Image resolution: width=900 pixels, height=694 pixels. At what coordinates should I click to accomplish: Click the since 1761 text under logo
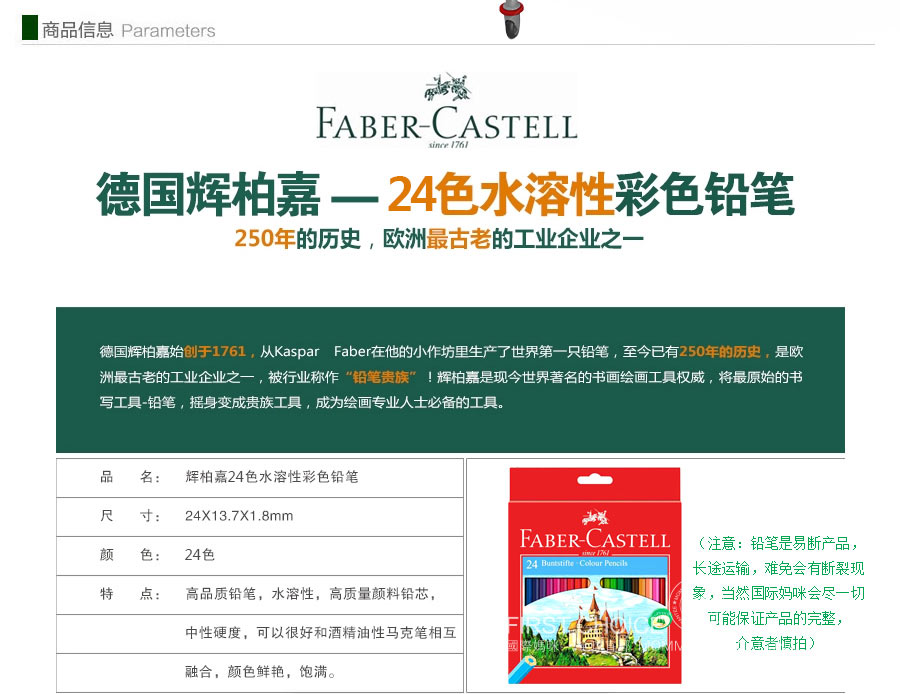[448, 145]
